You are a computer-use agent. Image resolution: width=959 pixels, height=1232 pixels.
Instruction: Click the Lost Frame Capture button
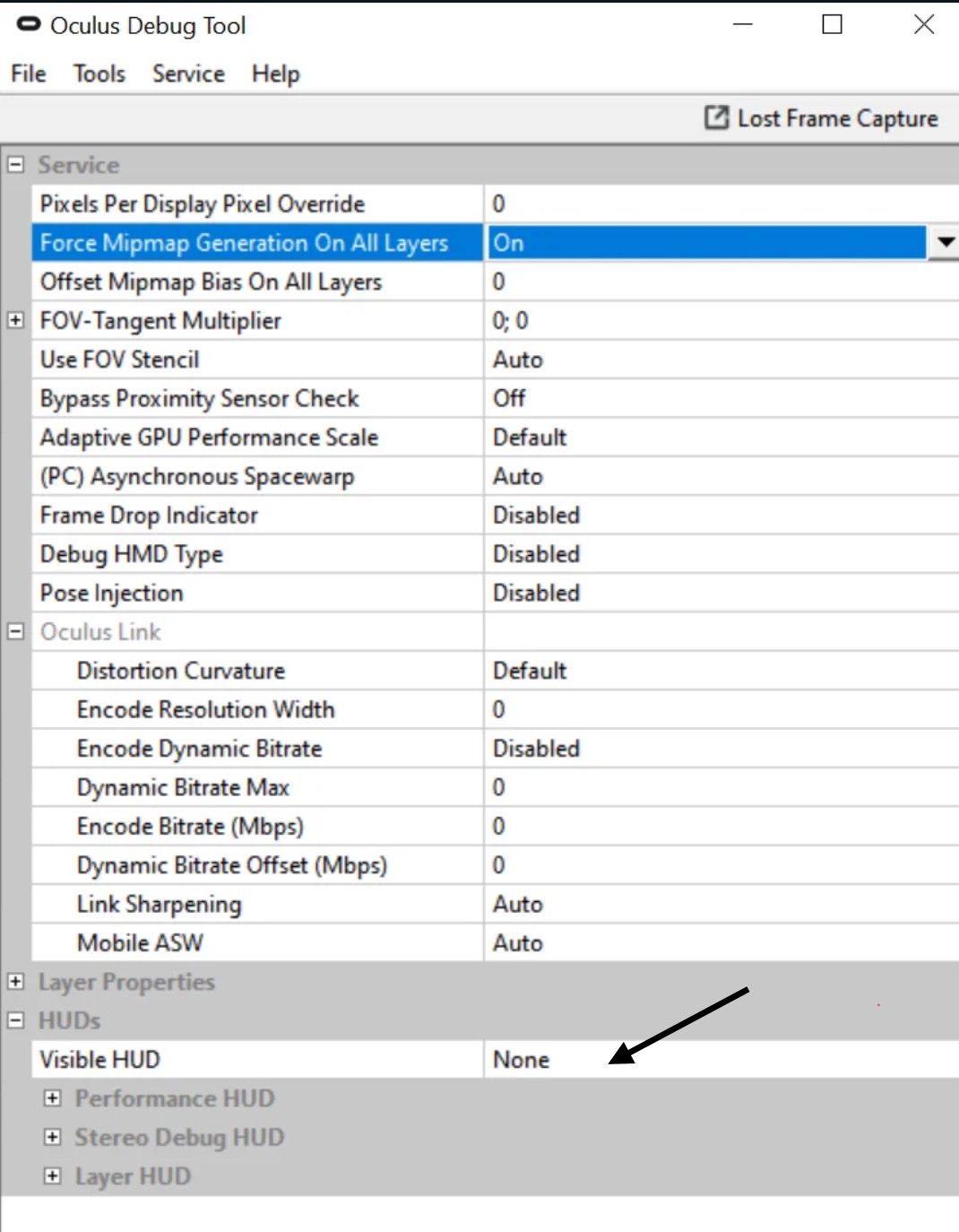click(x=821, y=118)
